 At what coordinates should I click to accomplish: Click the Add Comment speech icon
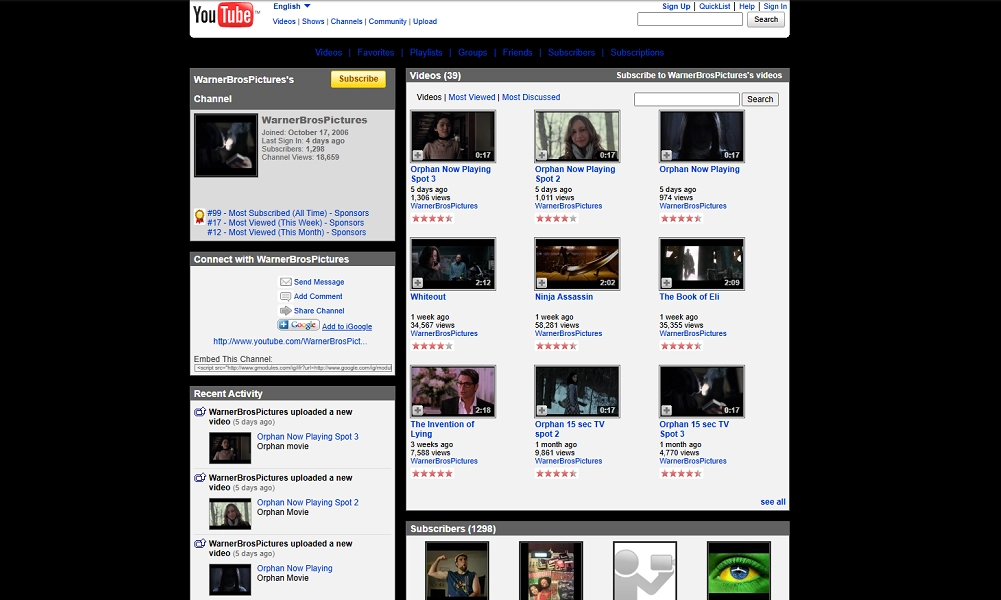tap(285, 296)
